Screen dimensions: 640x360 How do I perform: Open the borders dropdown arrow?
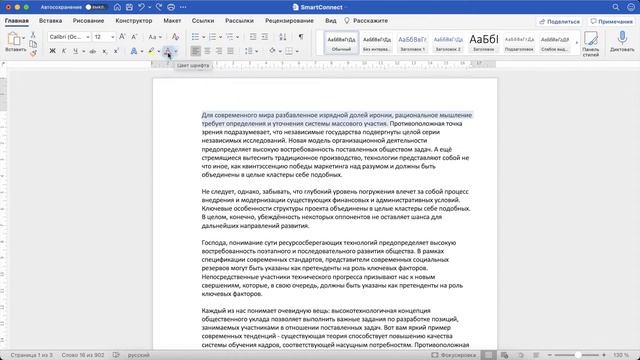point(297,51)
